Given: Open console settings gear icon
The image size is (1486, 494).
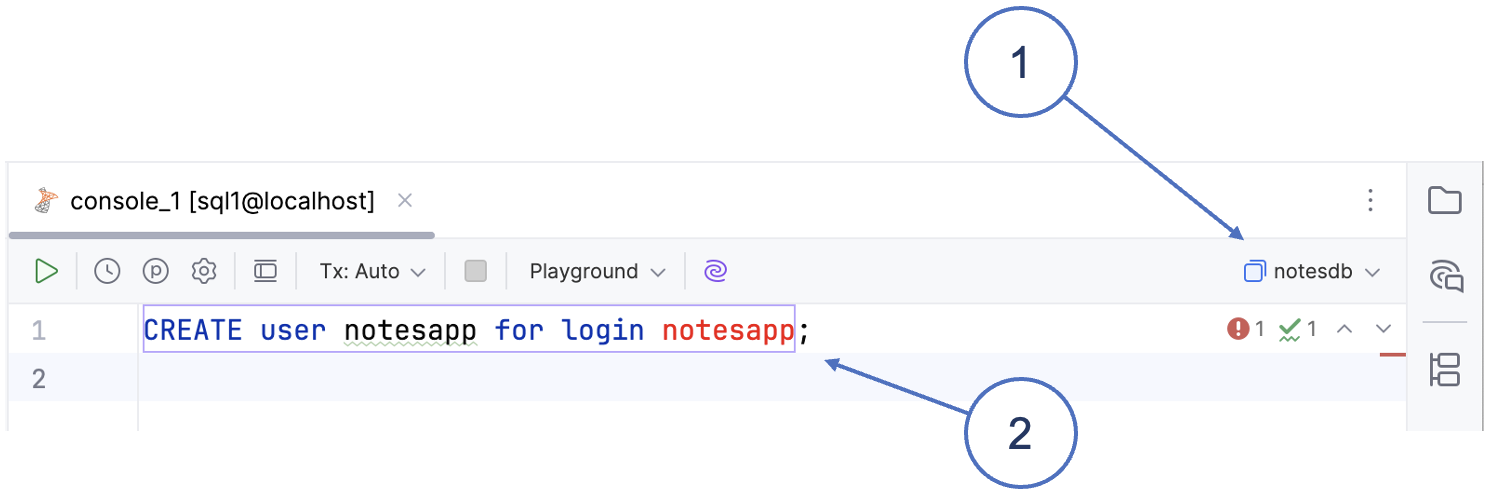Looking at the screenshot, I should tap(204, 271).
